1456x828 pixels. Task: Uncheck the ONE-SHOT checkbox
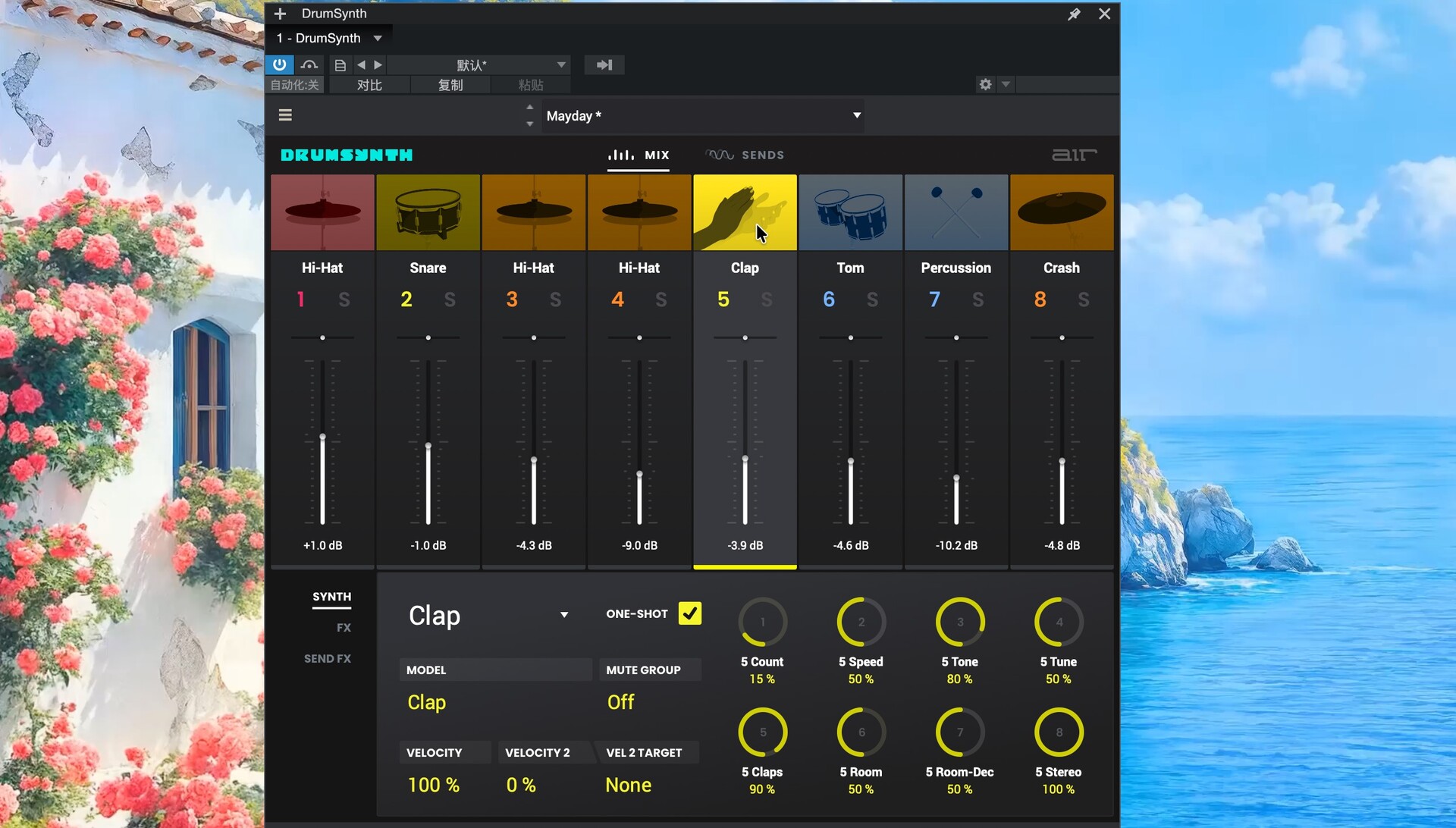[x=689, y=613]
